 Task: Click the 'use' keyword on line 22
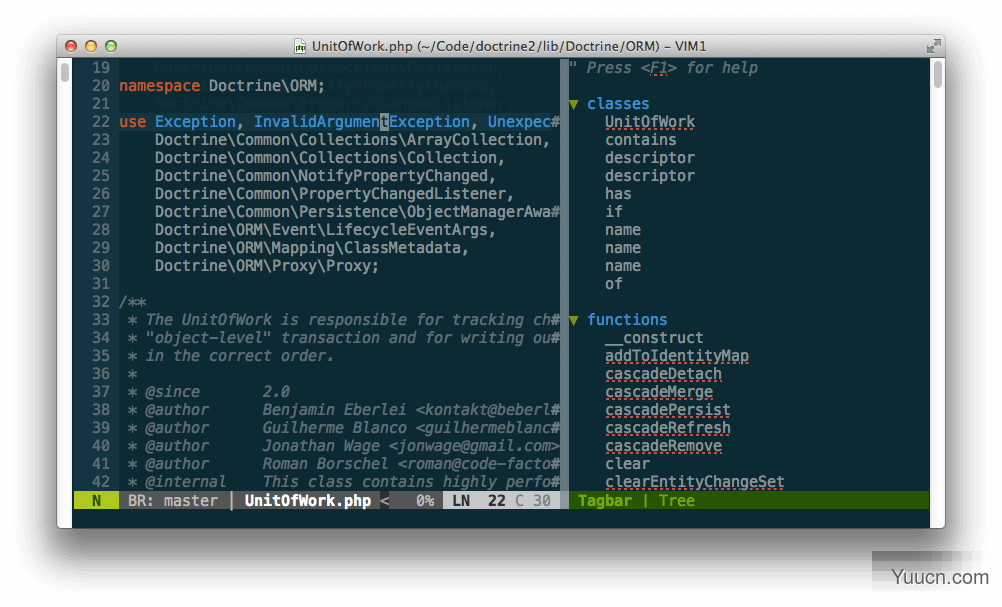click(132, 121)
